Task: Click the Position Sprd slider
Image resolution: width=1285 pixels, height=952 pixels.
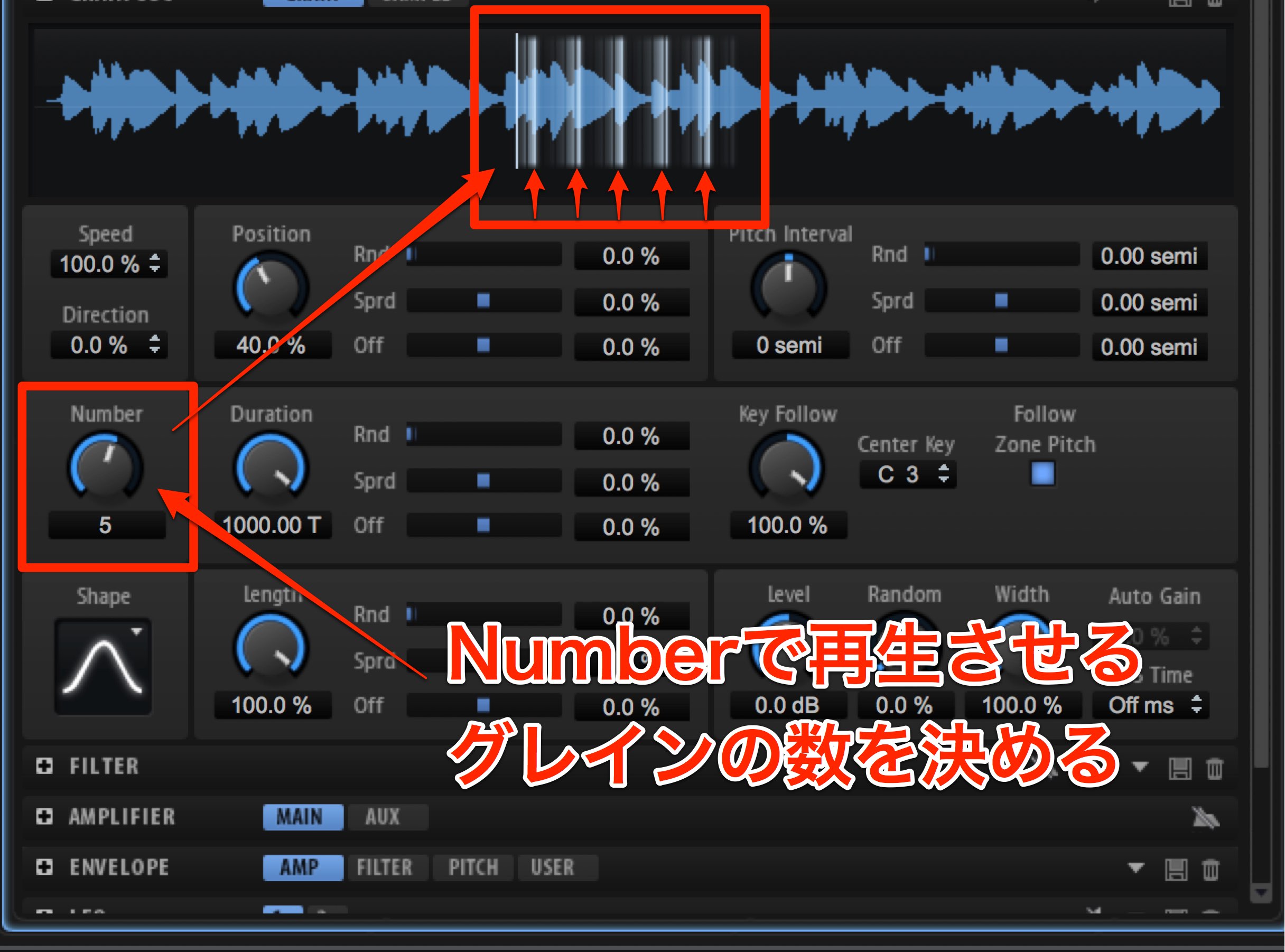Action: (x=484, y=300)
